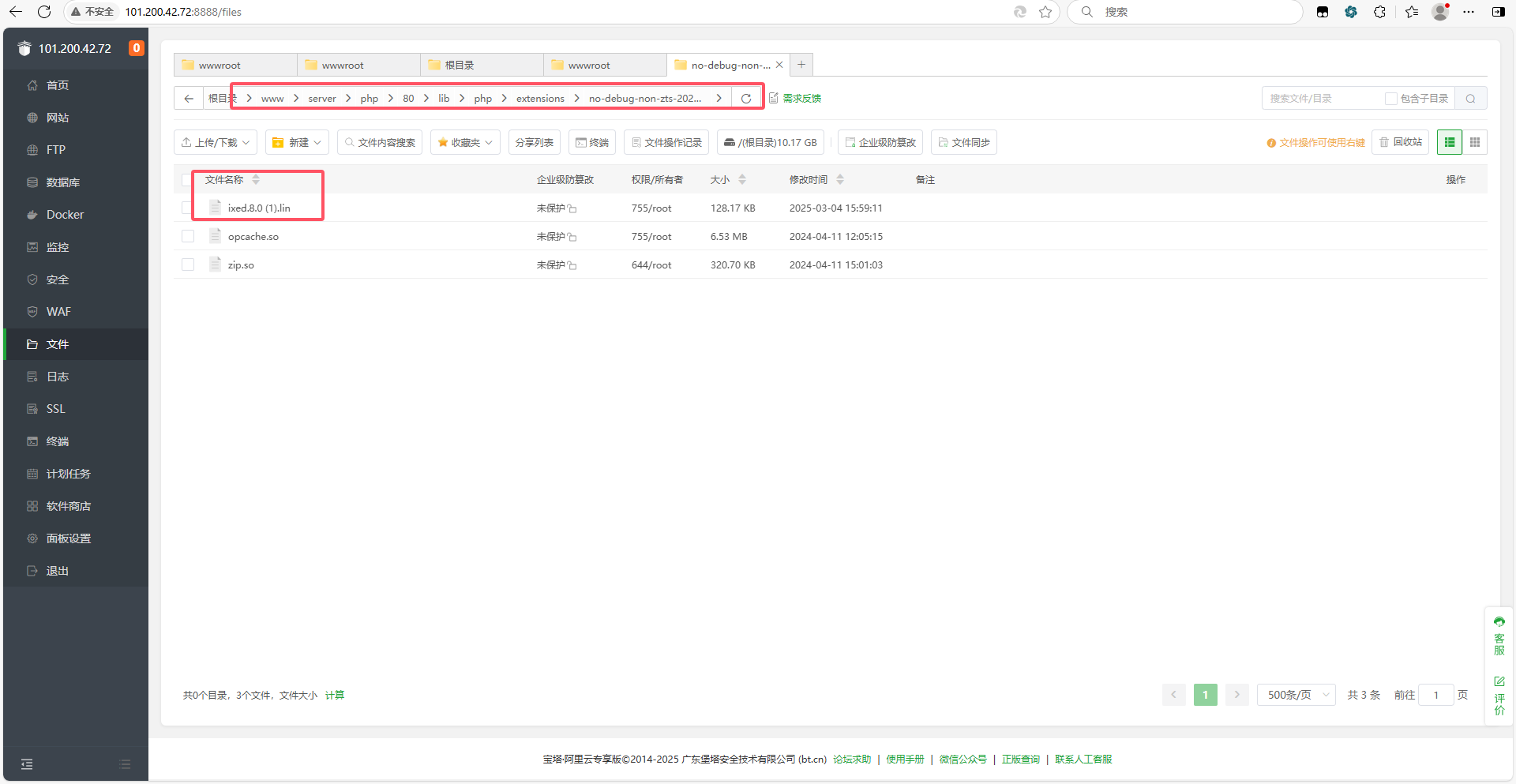
Task: Open the 新建 dropdown menu
Action: [297, 142]
